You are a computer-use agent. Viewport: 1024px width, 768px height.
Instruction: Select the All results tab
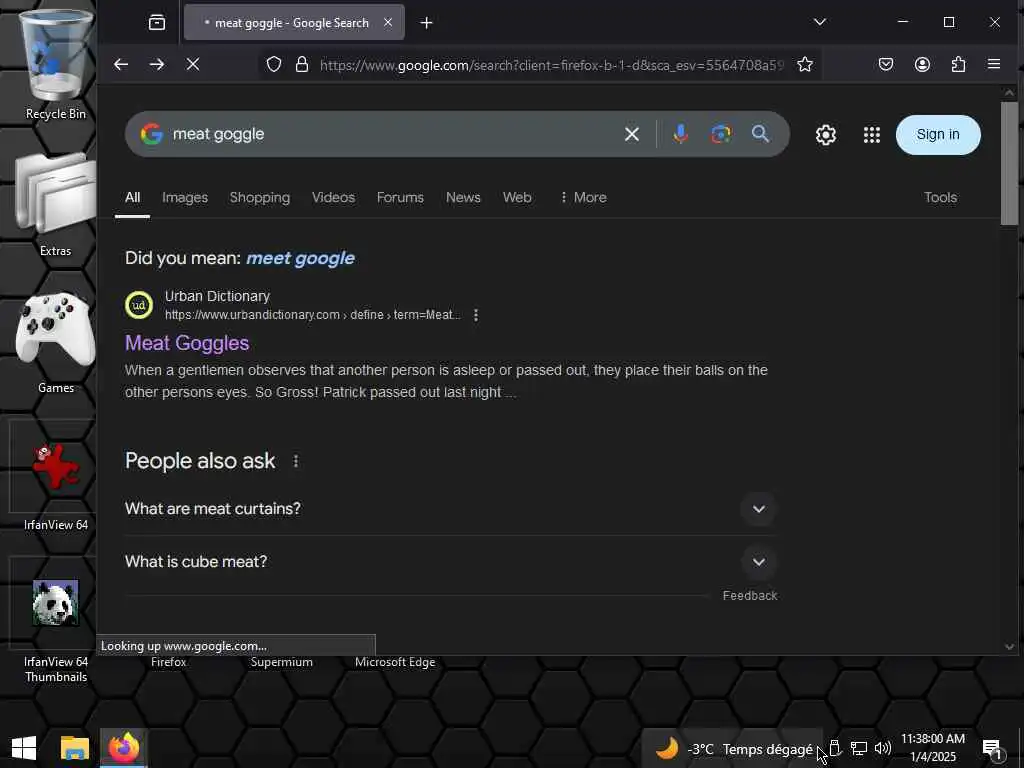click(x=133, y=197)
